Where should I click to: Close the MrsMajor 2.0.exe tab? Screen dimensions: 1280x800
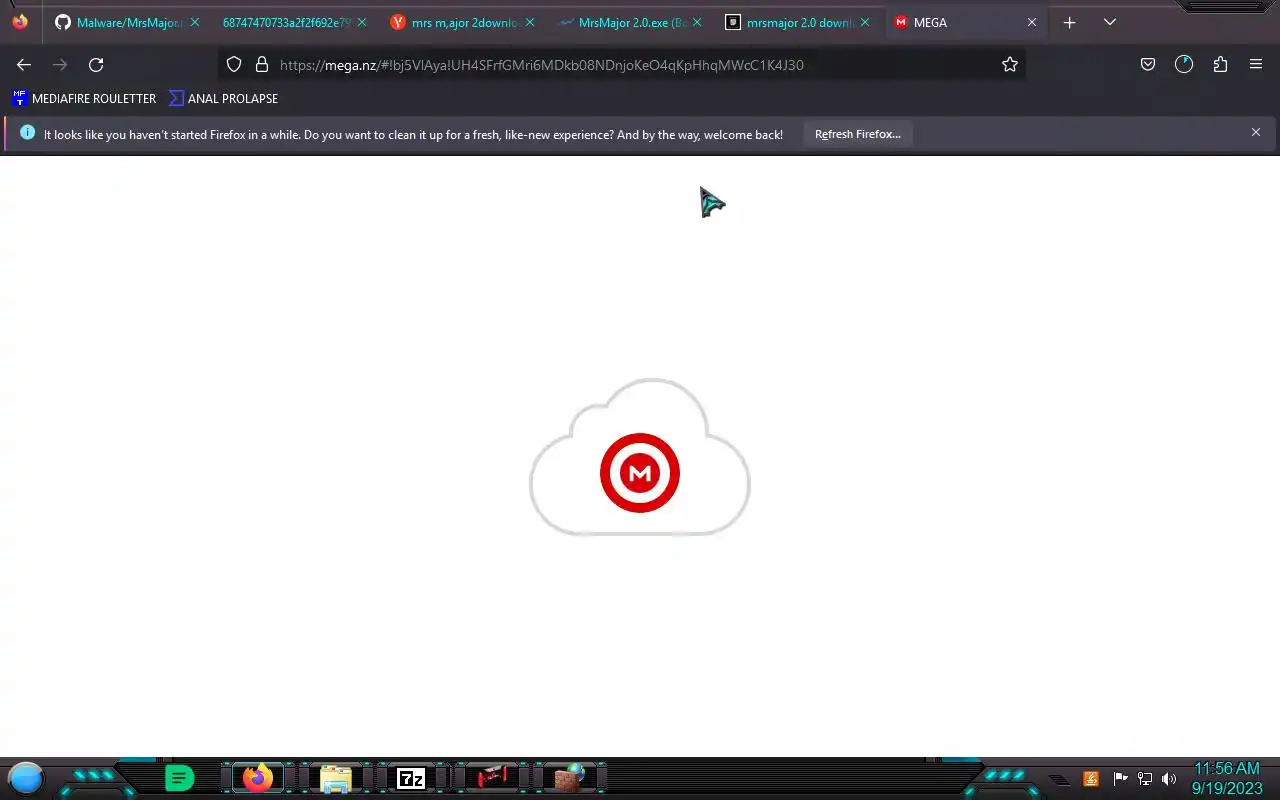697,22
